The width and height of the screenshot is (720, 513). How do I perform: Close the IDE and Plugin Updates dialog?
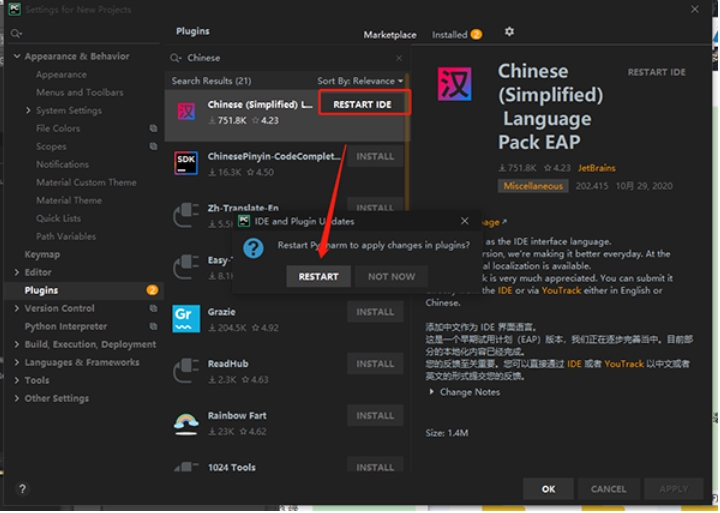(465, 221)
